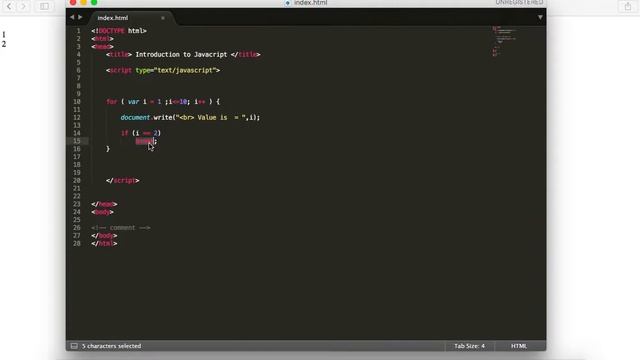Go back with browser back arrow
The width and height of the screenshot is (640, 360).
point(9,6)
